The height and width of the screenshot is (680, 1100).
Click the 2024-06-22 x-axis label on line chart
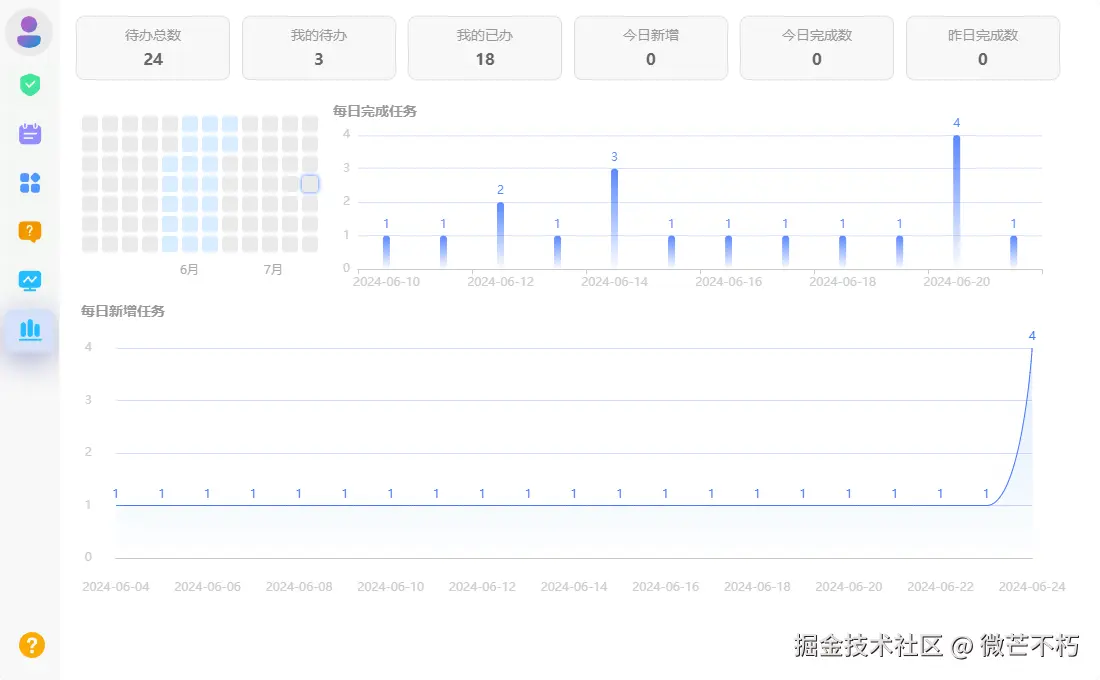click(x=940, y=587)
